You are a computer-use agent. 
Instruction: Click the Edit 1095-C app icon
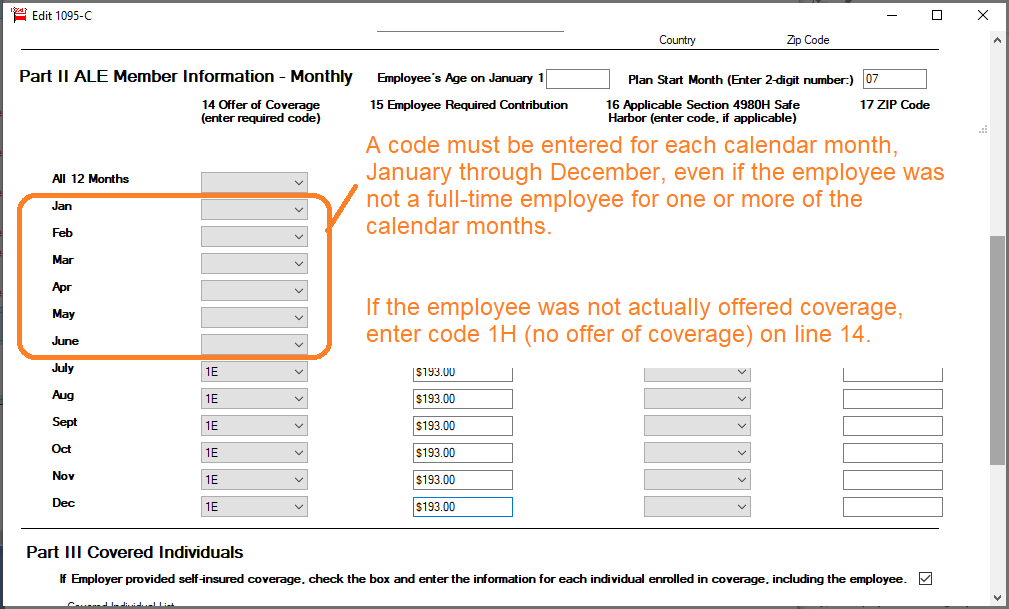tap(17, 15)
